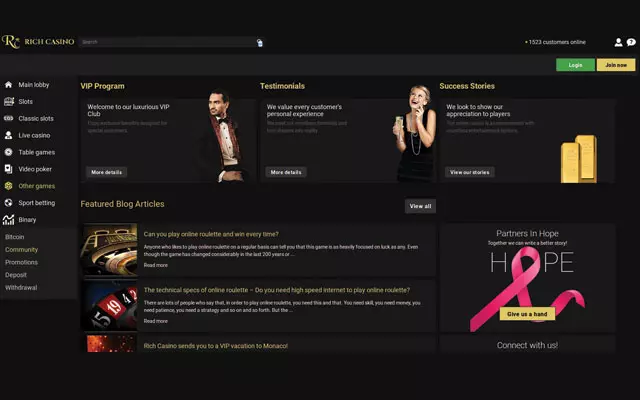This screenshot has width=640, height=400.
Task: Click the Table games chip icon
Action: pyautogui.click(x=8, y=152)
